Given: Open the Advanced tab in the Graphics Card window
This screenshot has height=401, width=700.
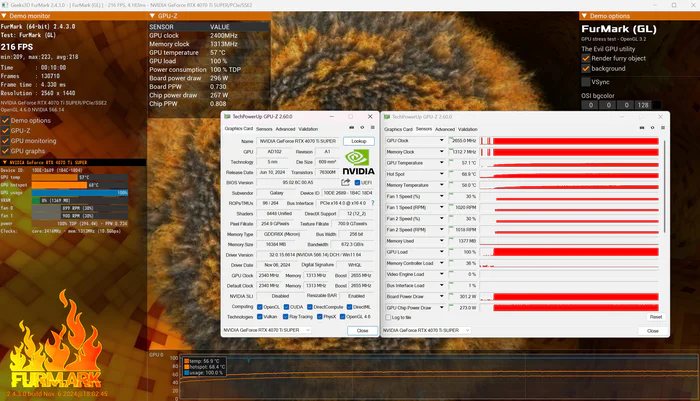Looking at the screenshot, I should pos(285,129).
